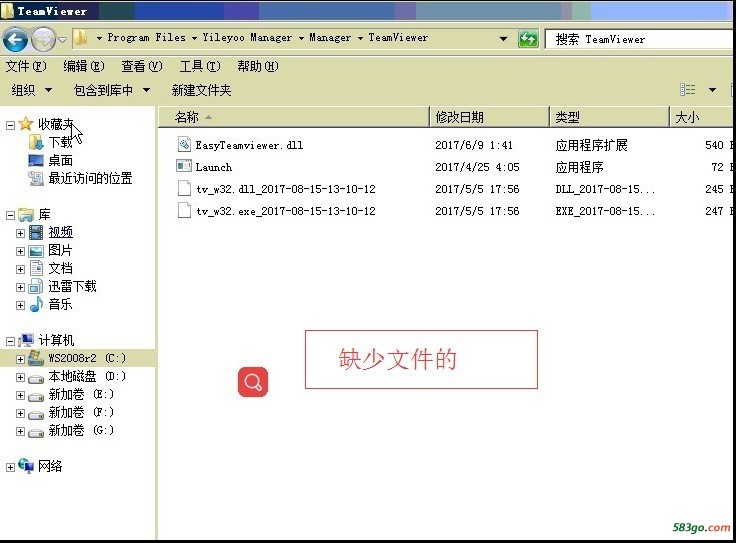Click the 桌面 desktop icon
736x543 pixels.
click(36, 161)
